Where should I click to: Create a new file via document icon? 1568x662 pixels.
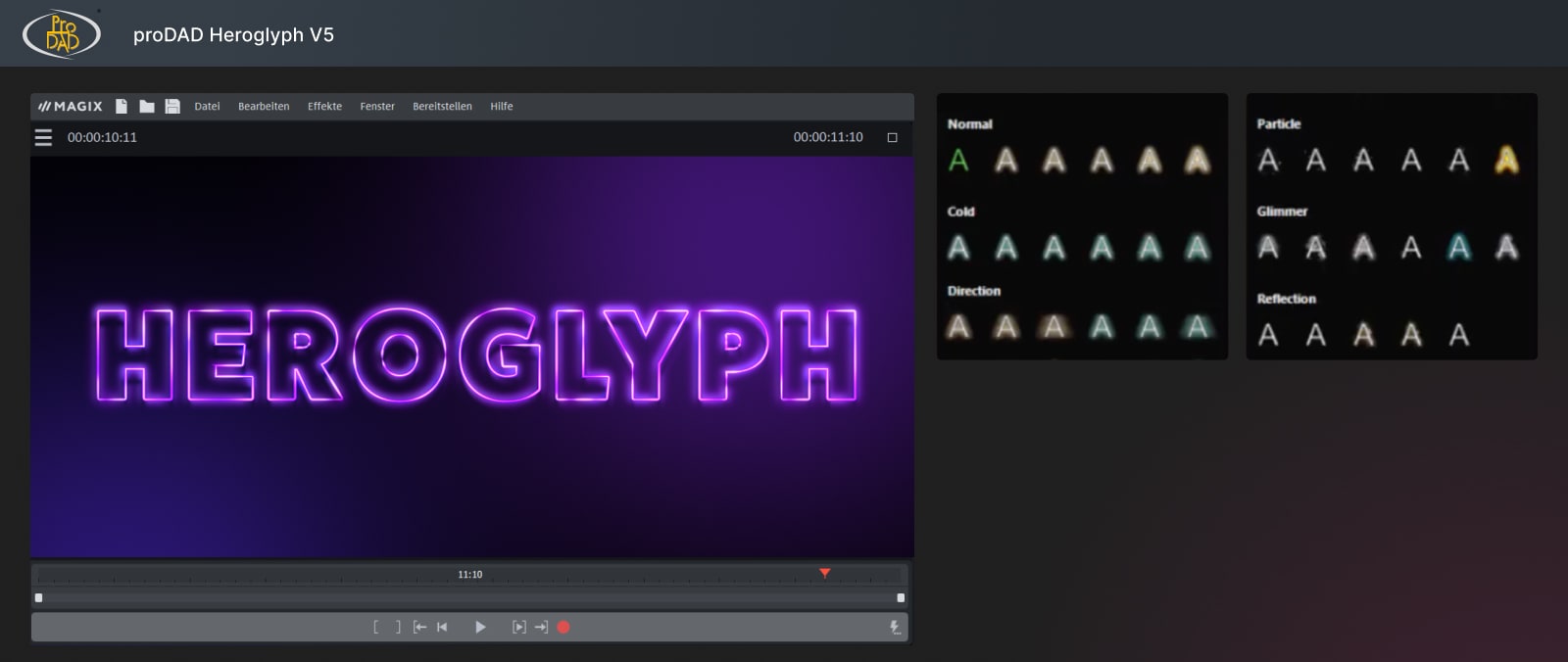pyautogui.click(x=122, y=106)
